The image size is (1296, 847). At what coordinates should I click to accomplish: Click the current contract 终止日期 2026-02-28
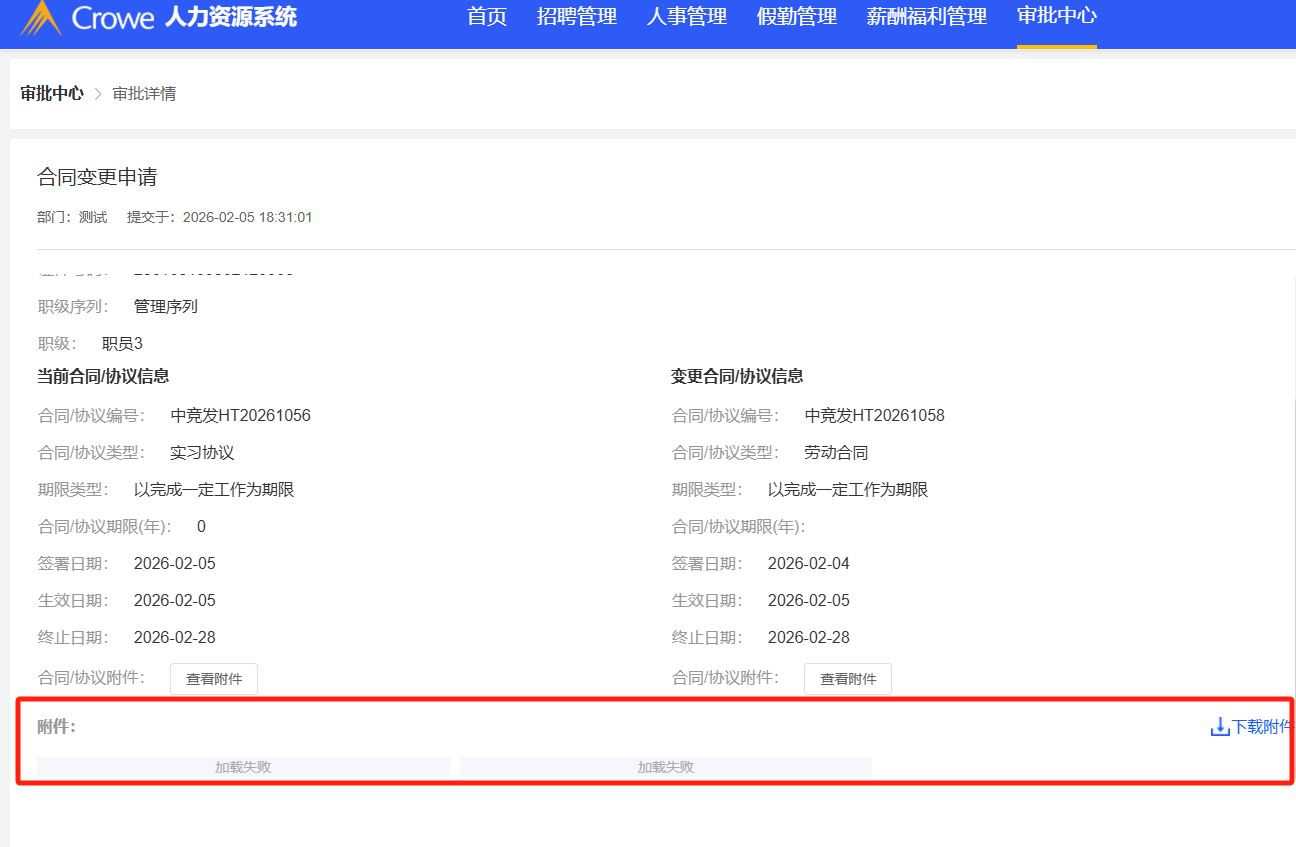(x=175, y=638)
